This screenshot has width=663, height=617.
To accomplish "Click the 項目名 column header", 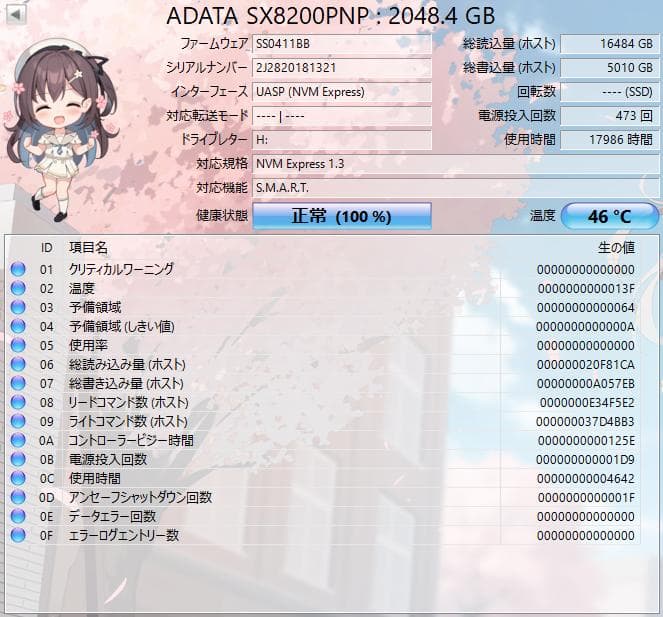I will (x=88, y=248).
